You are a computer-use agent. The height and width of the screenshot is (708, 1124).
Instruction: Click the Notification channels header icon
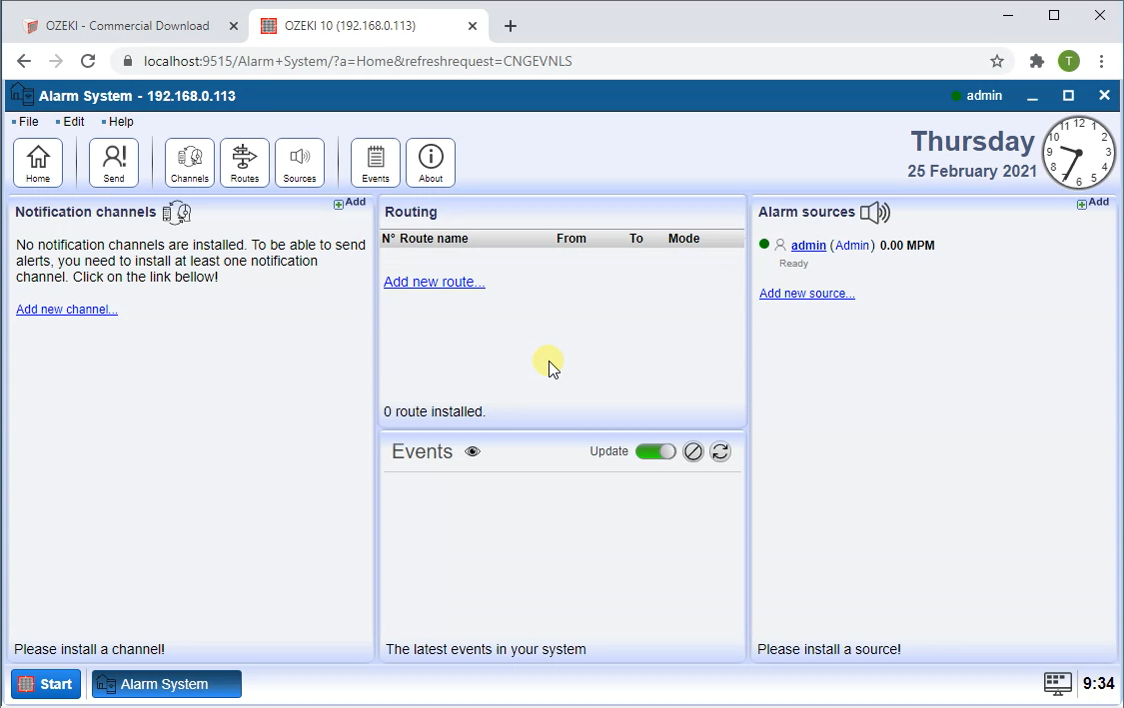click(x=176, y=213)
